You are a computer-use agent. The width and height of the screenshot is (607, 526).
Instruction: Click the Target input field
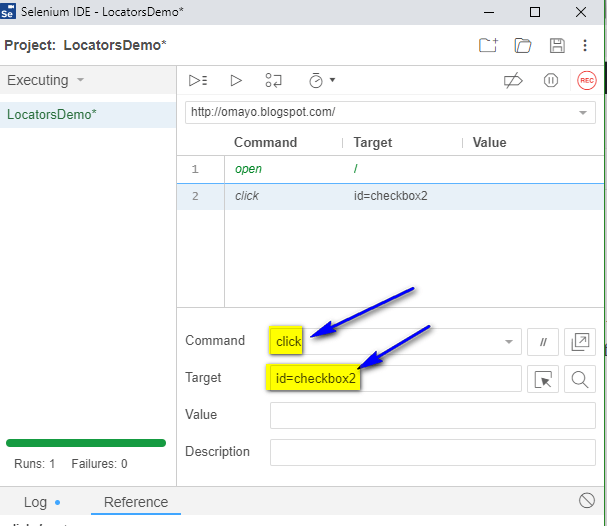tap(395, 378)
